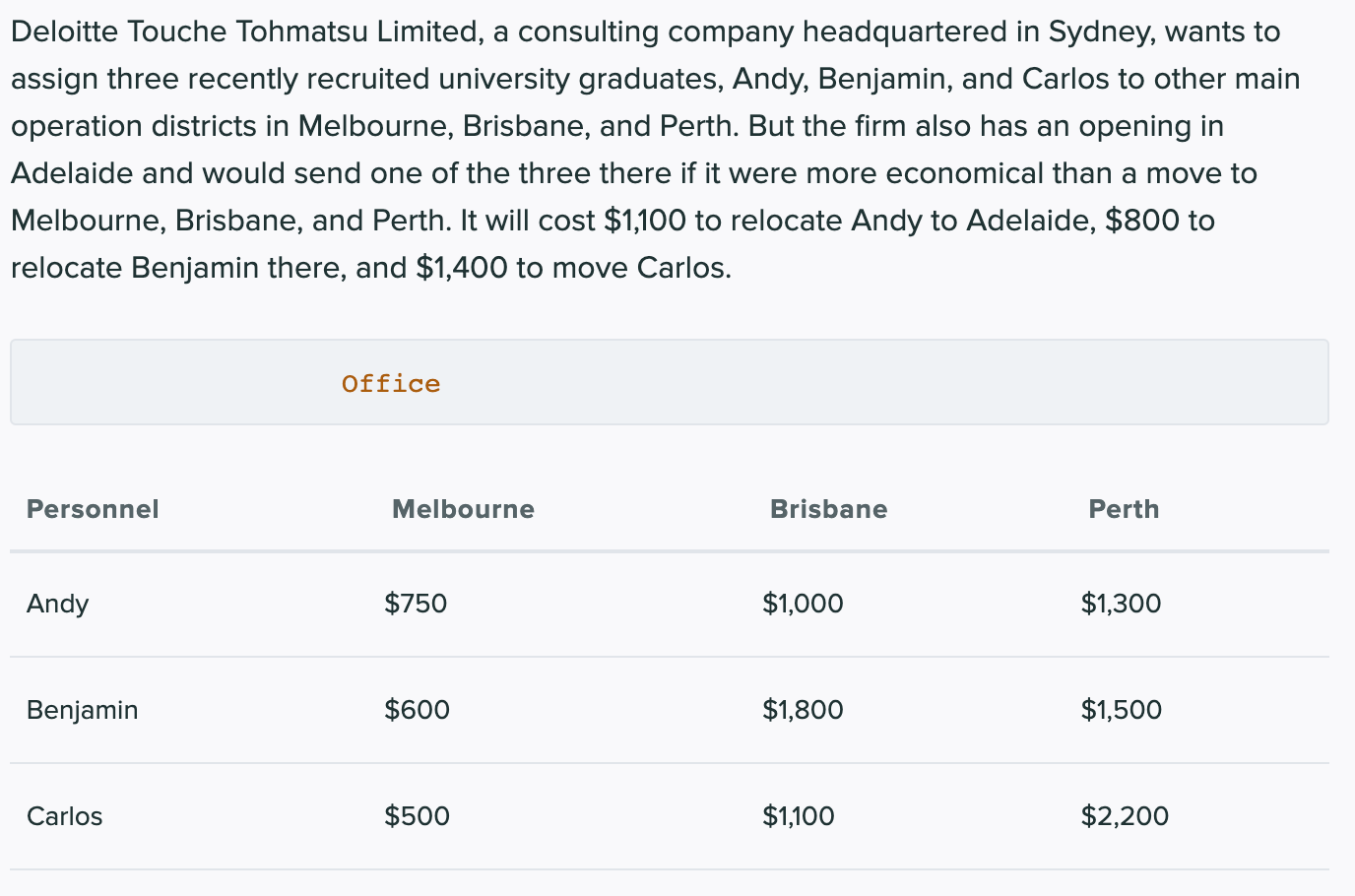Screen dimensions: 1355x896
Task: Click the $800 amount in the paragraph
Action: point(1141,221)
